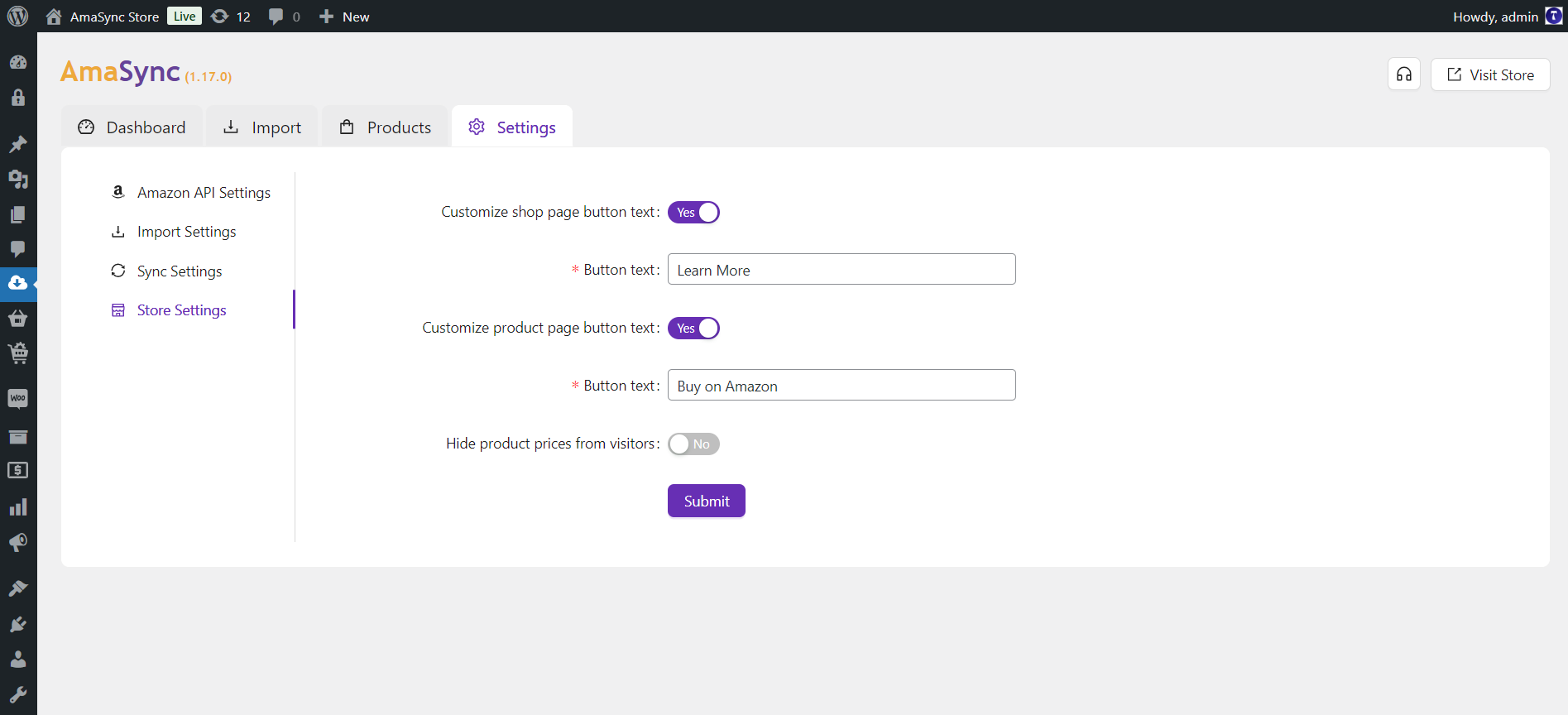Image resolution: width=1568 pixels, height=715 pixels.
Task: Turn off Customize shop page button text
Action: 693,213
